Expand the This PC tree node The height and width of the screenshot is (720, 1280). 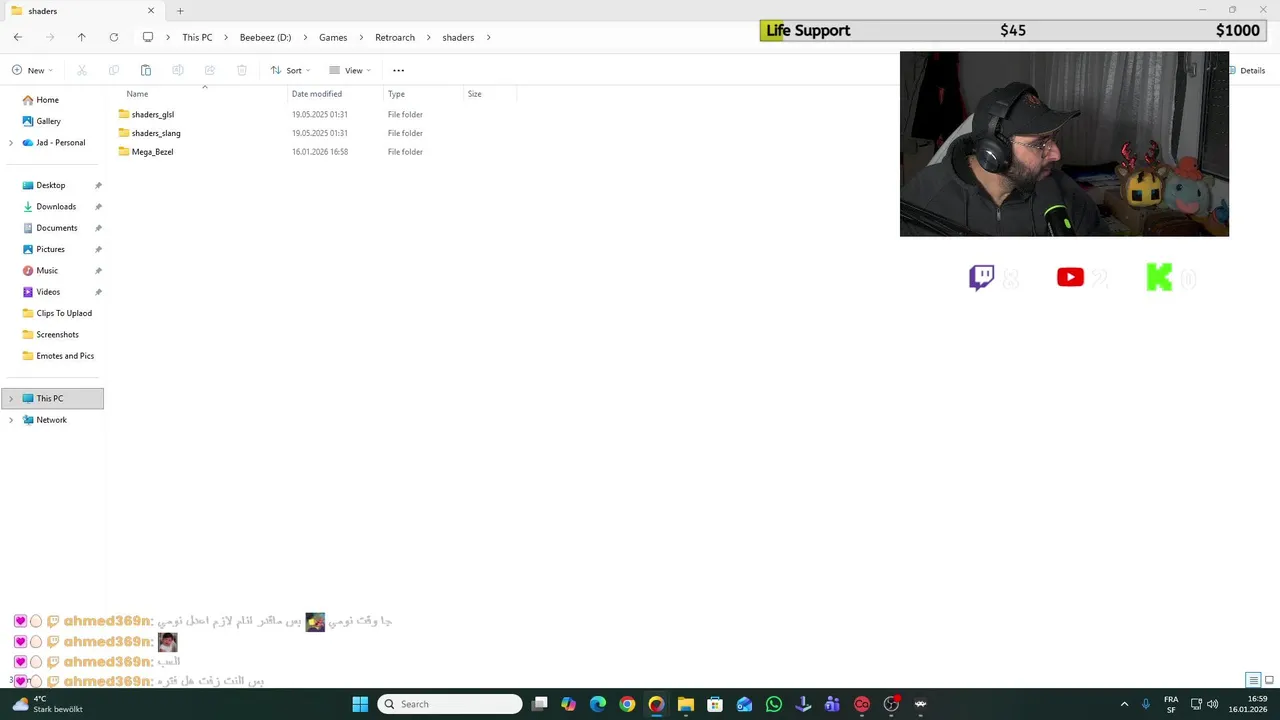(x=11, y=399)
